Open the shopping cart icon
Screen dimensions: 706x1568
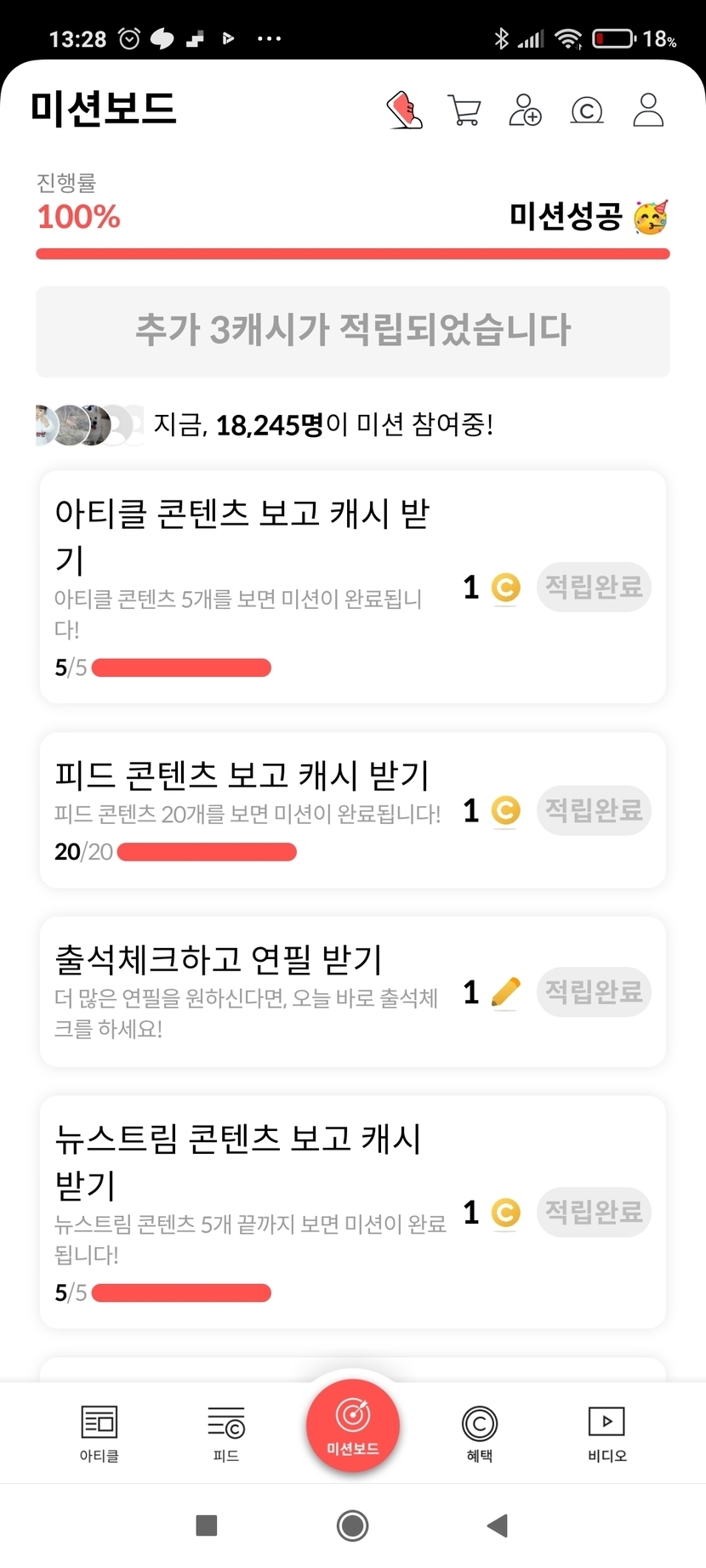point(464,111)
